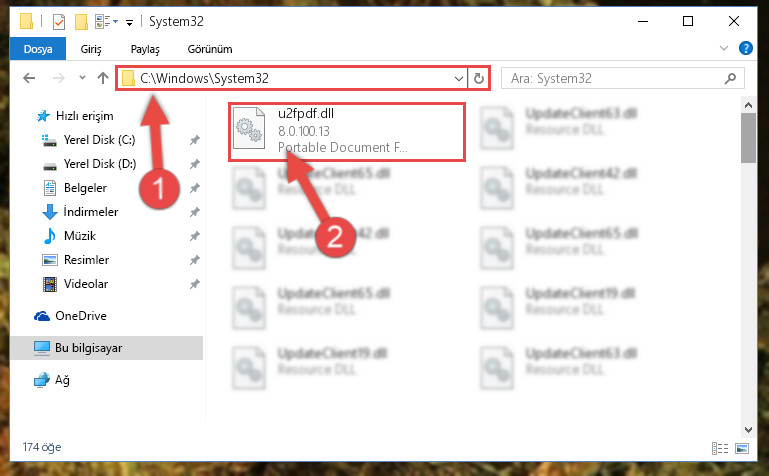The height and width of the screenshot is (476, 769).
Task: Unpin Müzik from quick access
Action: [x=195, y=236]
